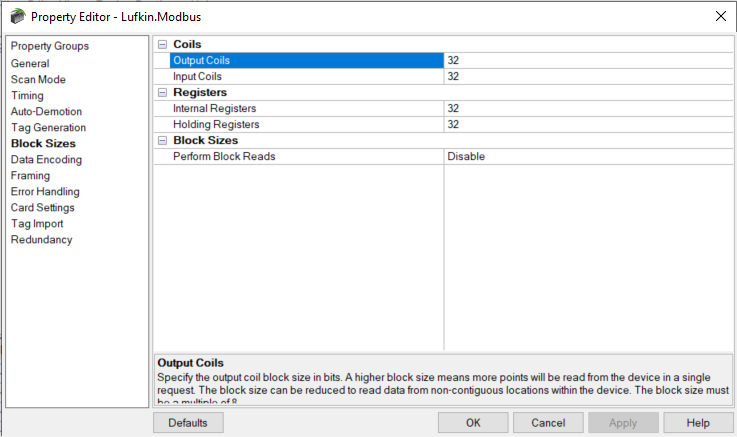The image size is (737, 437).
Task: Edit the Holding Registers value 32
Action: (x=588, y=125)
